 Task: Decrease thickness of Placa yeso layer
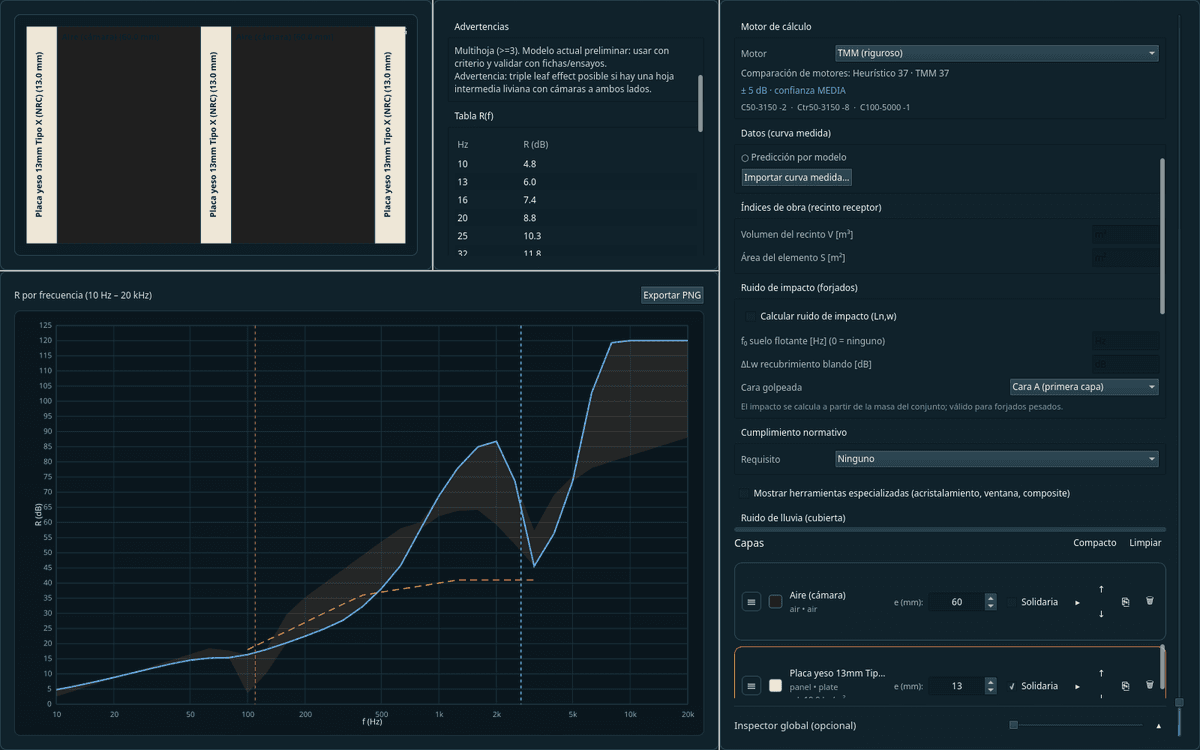pyautogui.click(x=990, y=690)
